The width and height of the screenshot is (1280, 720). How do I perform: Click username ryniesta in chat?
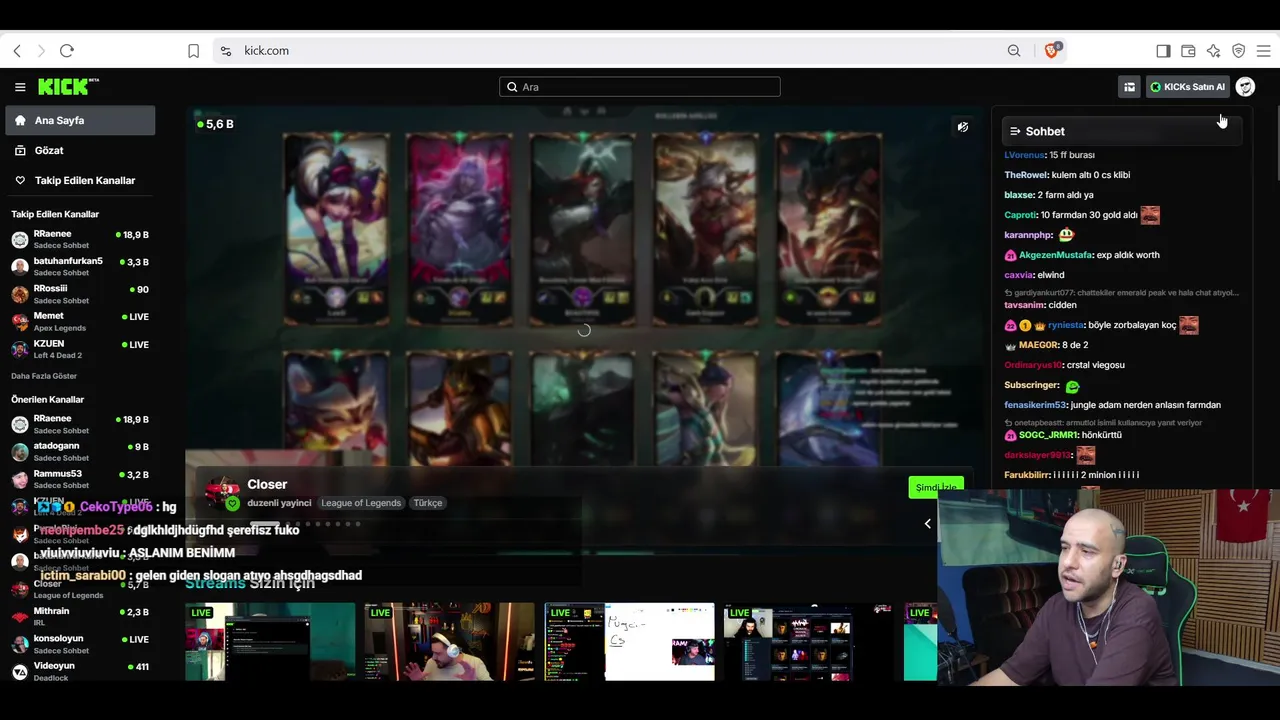click(x=1066, y=325)
